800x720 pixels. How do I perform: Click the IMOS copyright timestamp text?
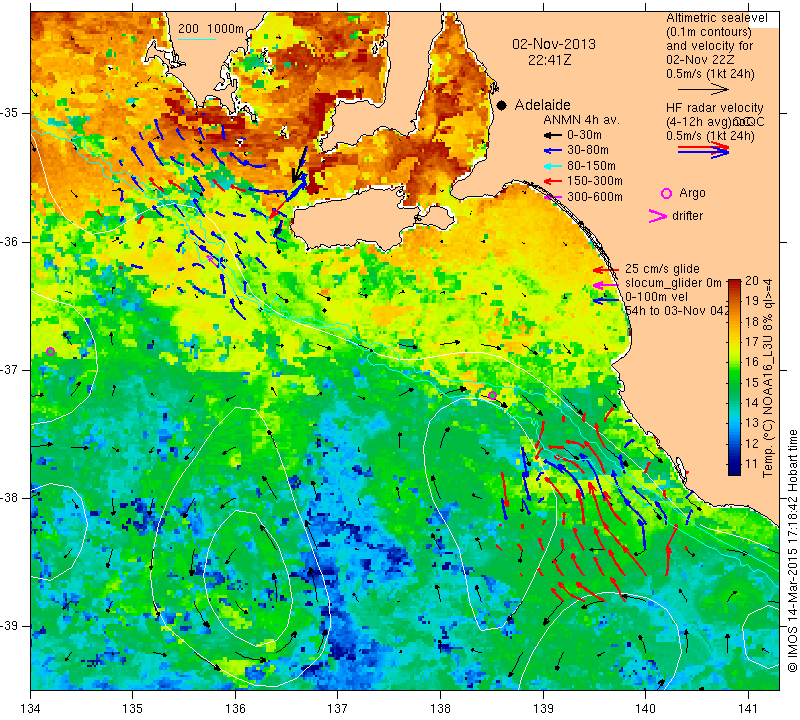click(792, 550)
